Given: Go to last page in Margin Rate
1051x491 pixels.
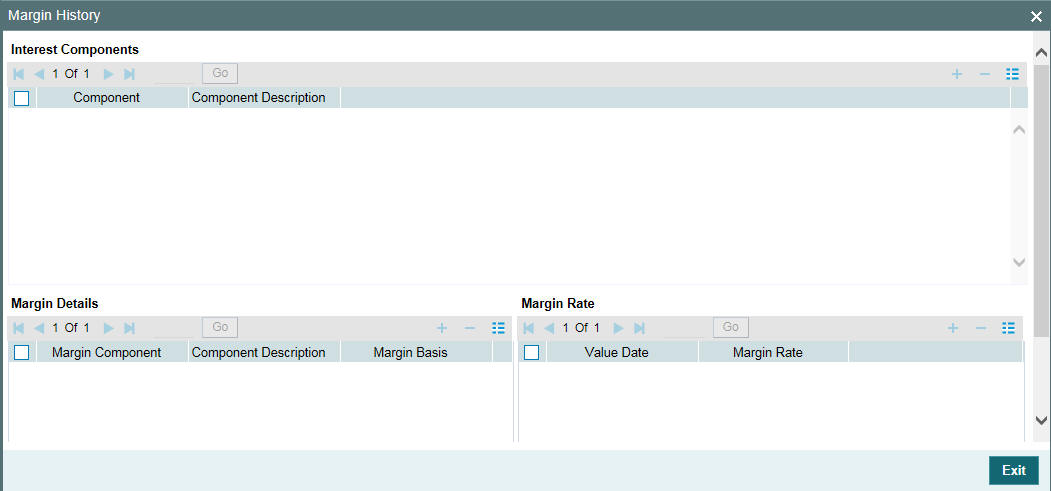Looking at the screenshot, I should coord(639,328).
